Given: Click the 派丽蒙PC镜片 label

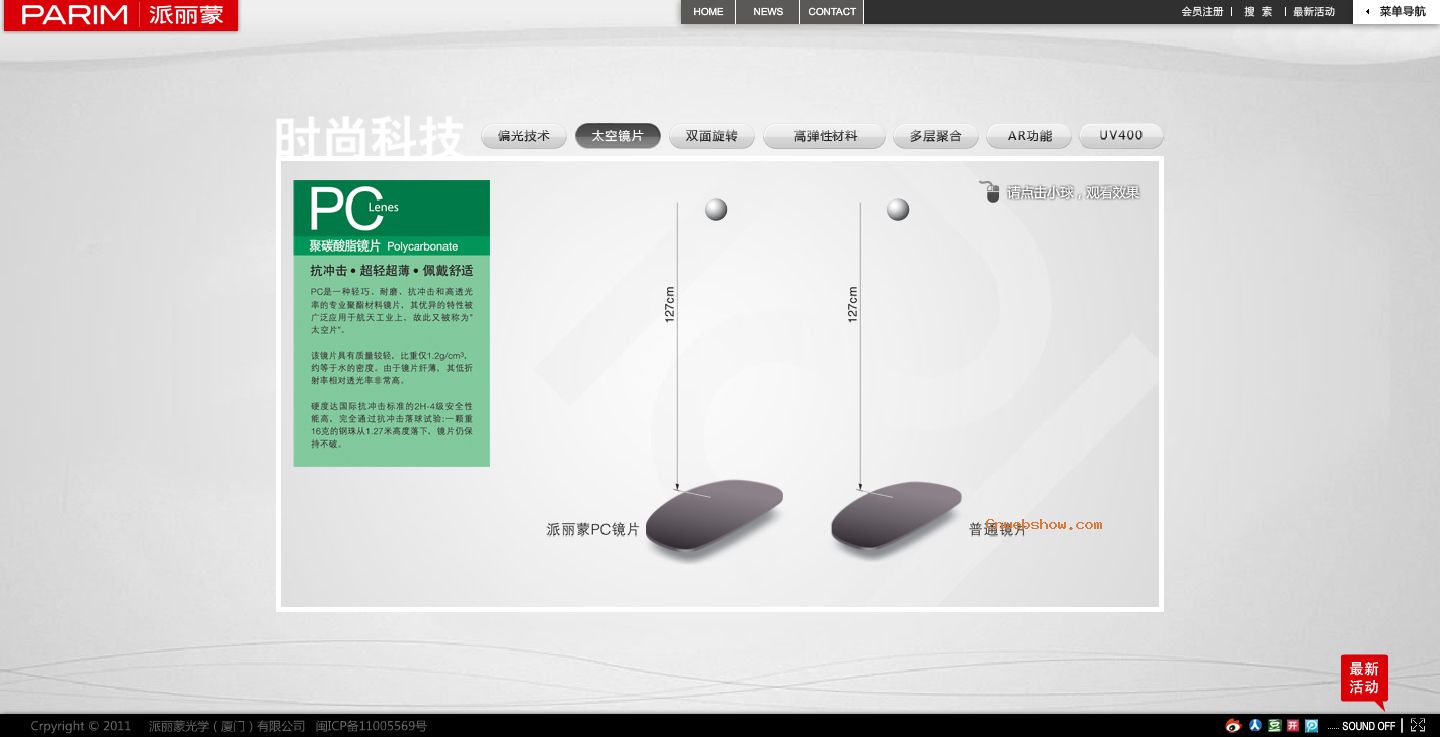Looking at the screenshot, I should click(593, 530).
